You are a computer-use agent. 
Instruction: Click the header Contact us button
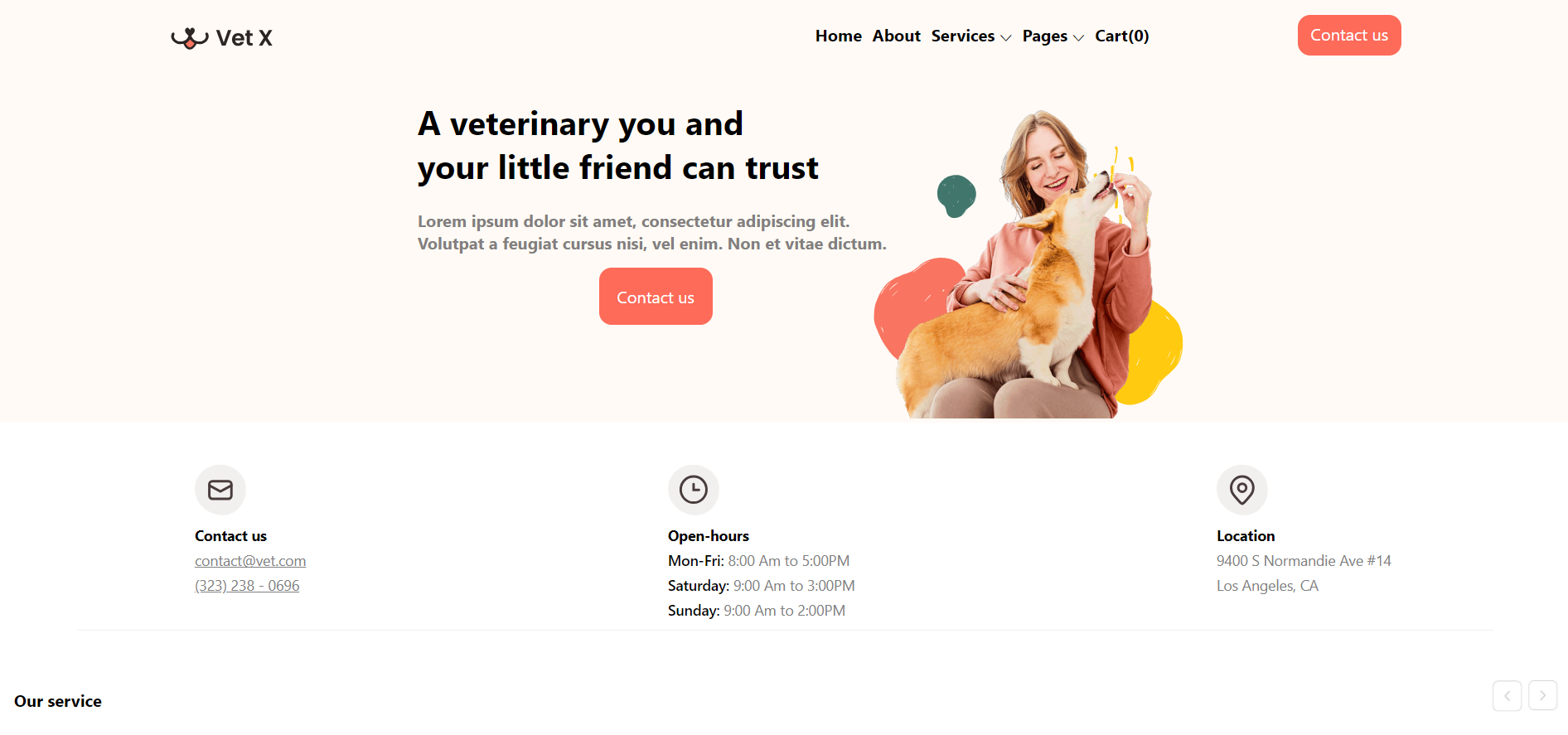(1349, 35)
